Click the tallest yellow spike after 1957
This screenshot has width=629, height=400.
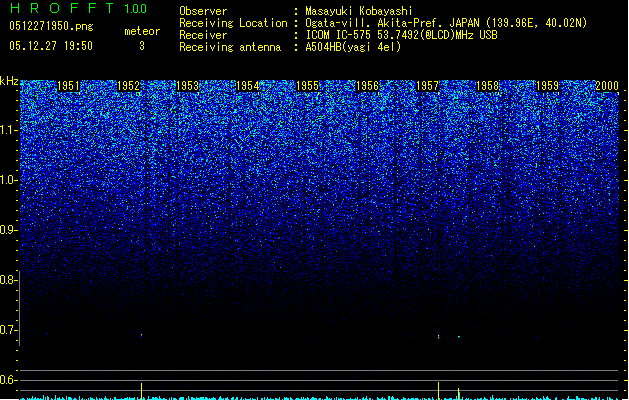pyautogui.click(x=438, y=391)
